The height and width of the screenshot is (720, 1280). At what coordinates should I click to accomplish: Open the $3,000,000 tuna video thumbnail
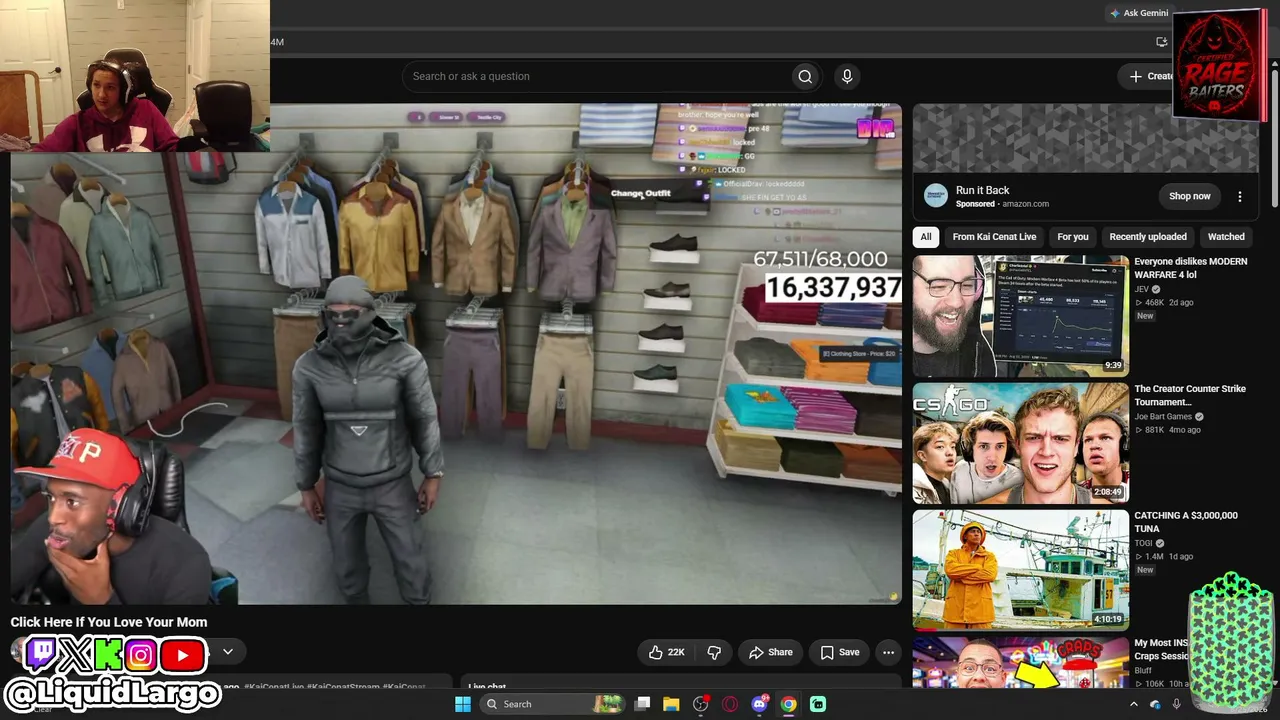pos(1020,570)
